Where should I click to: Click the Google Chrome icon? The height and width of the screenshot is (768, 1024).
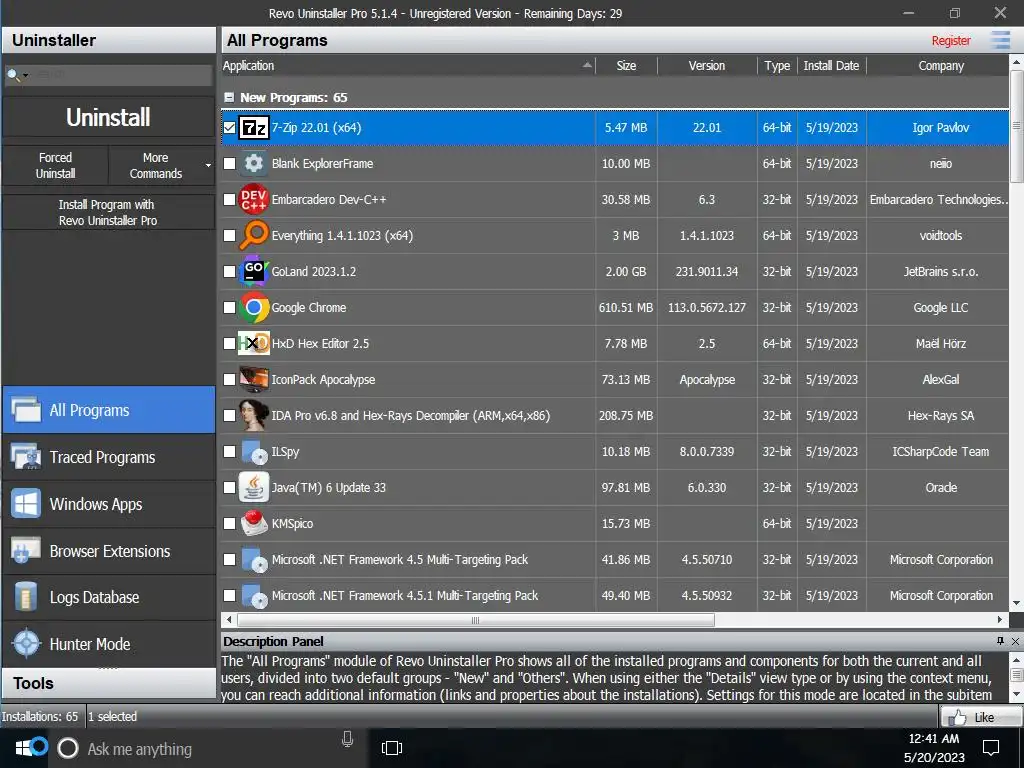[x=253, y=307]
